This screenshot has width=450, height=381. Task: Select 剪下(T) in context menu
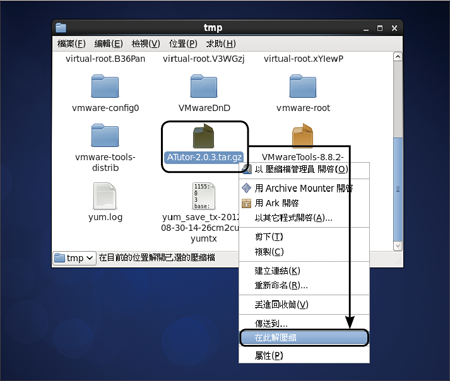pos(304,237)
